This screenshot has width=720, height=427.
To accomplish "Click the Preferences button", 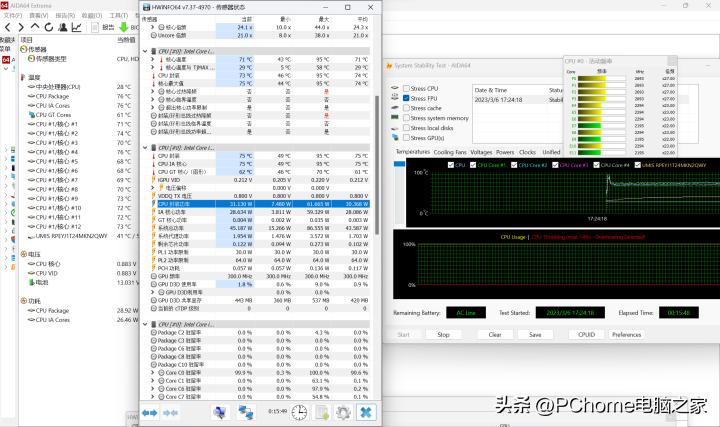I will [x=626, y=335].
